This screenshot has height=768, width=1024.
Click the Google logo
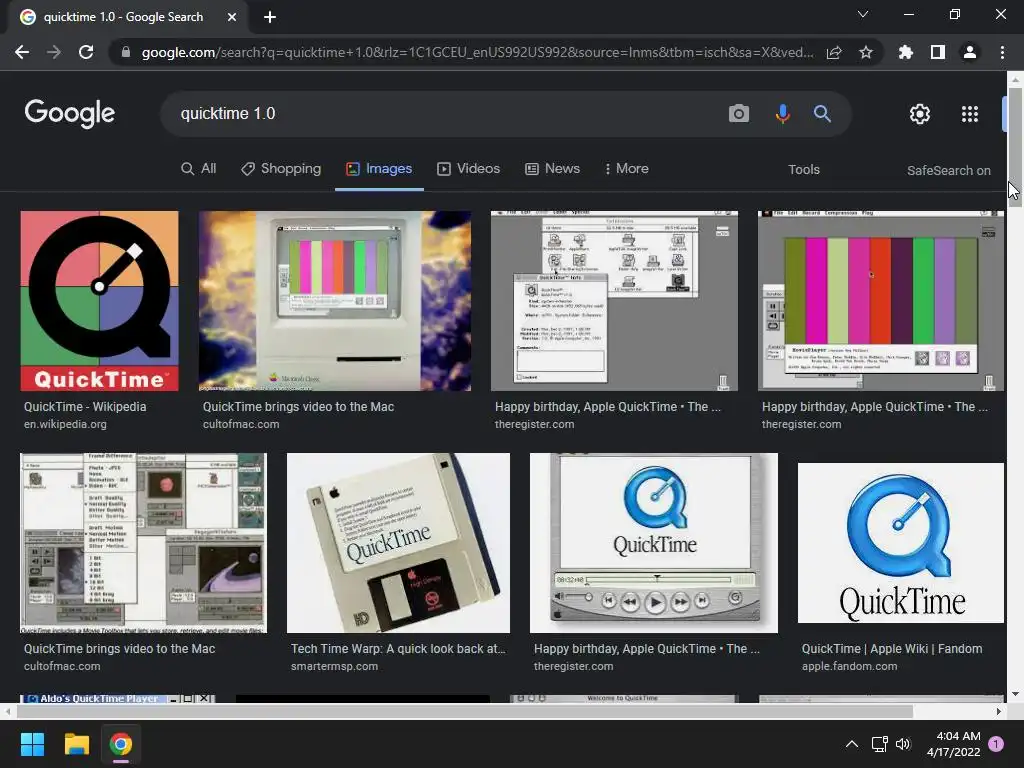70,114
